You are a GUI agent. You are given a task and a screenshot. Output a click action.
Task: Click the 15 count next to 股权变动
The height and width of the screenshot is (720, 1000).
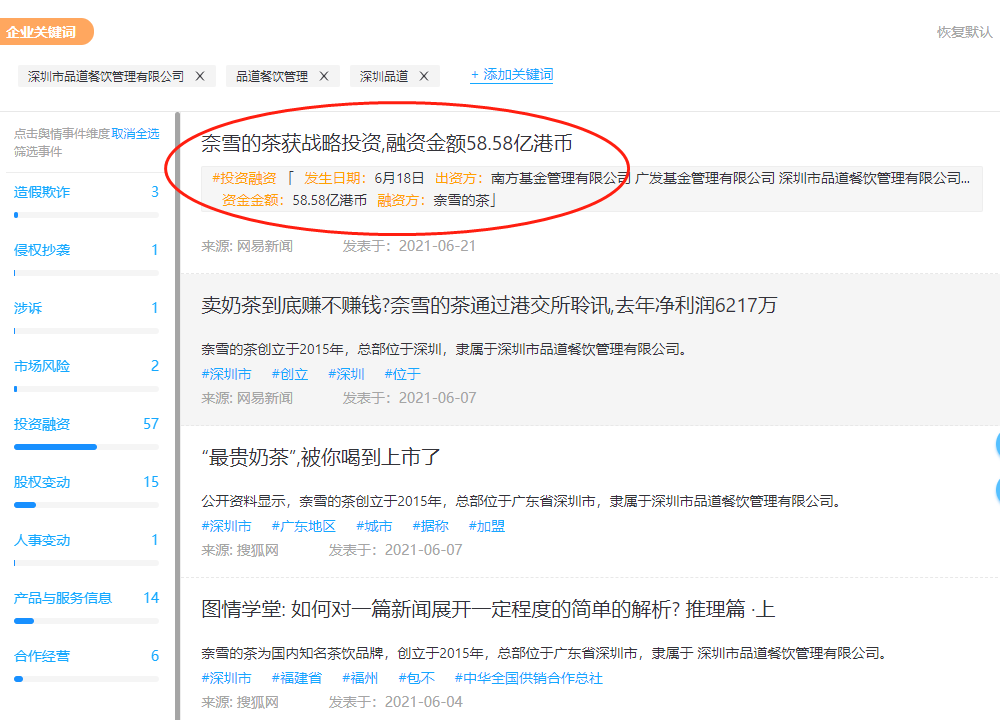pyautogui.click(x=151, y=482)
